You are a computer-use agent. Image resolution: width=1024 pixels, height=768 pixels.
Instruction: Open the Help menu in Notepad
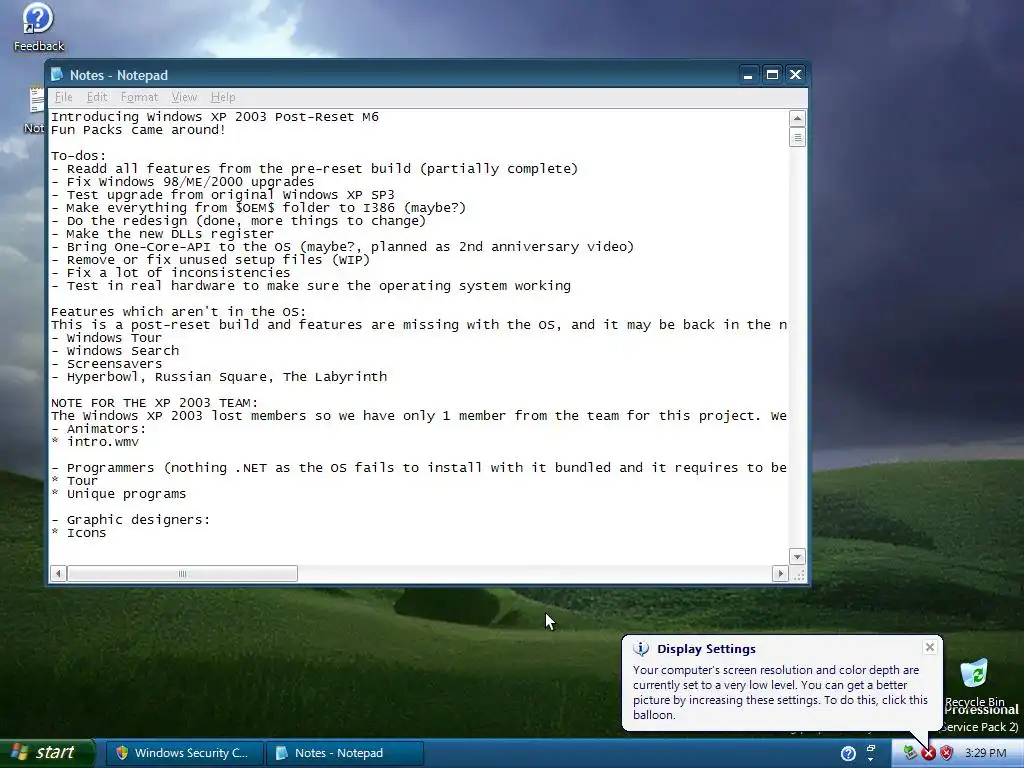[x=223, y=97]
